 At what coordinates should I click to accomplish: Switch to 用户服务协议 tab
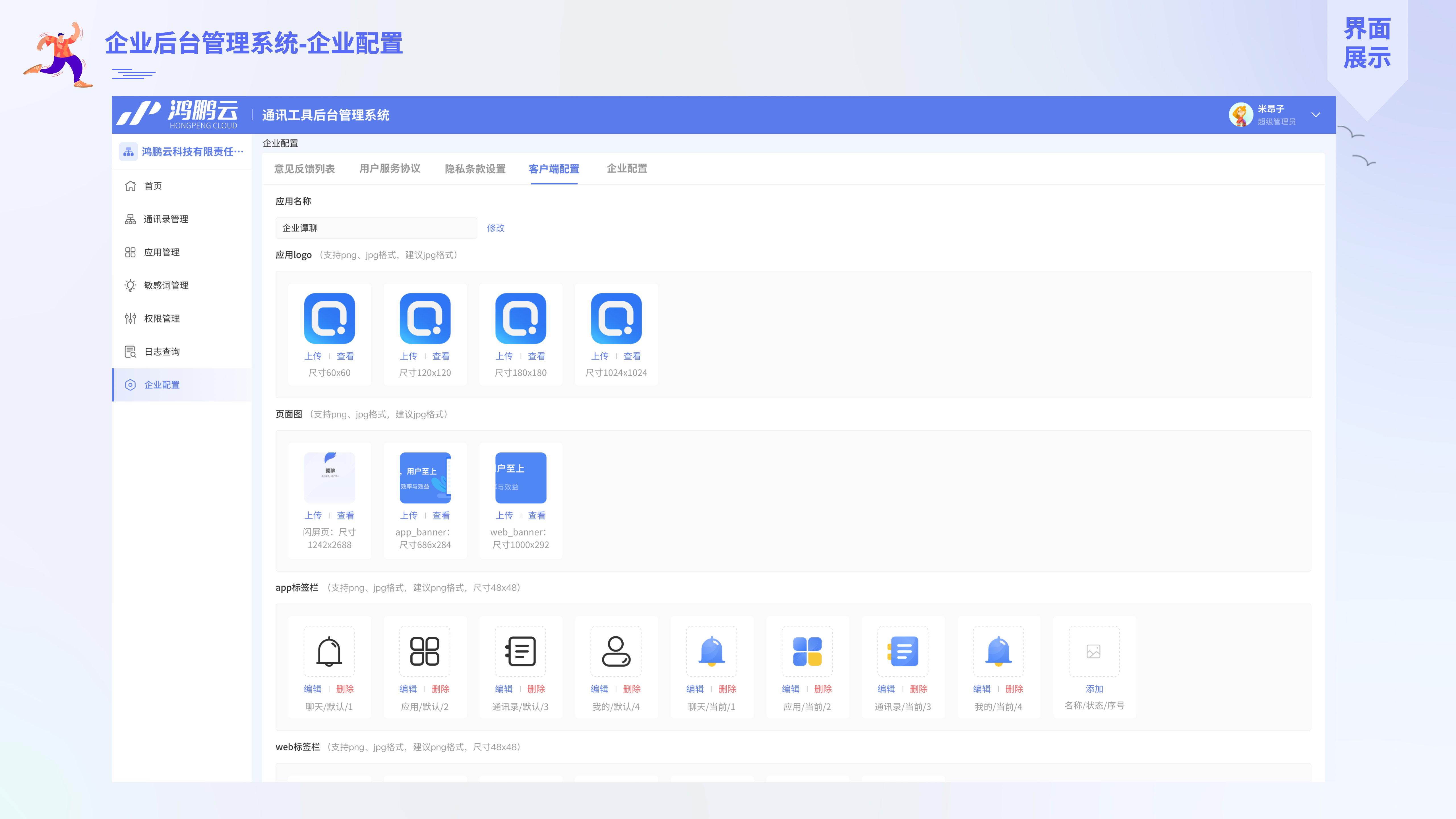(x=390, y=168)
